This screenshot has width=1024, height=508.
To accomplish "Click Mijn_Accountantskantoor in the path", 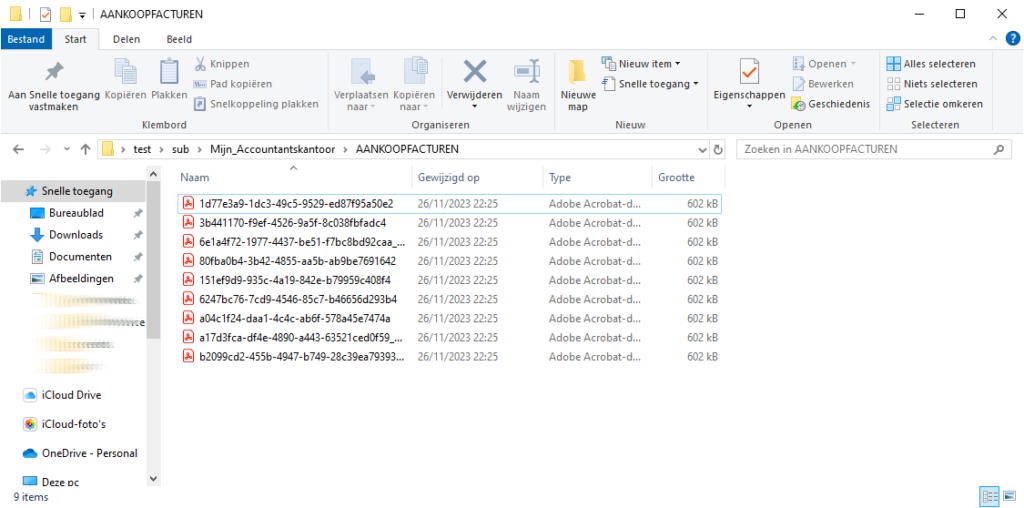I will pos(272,150).
